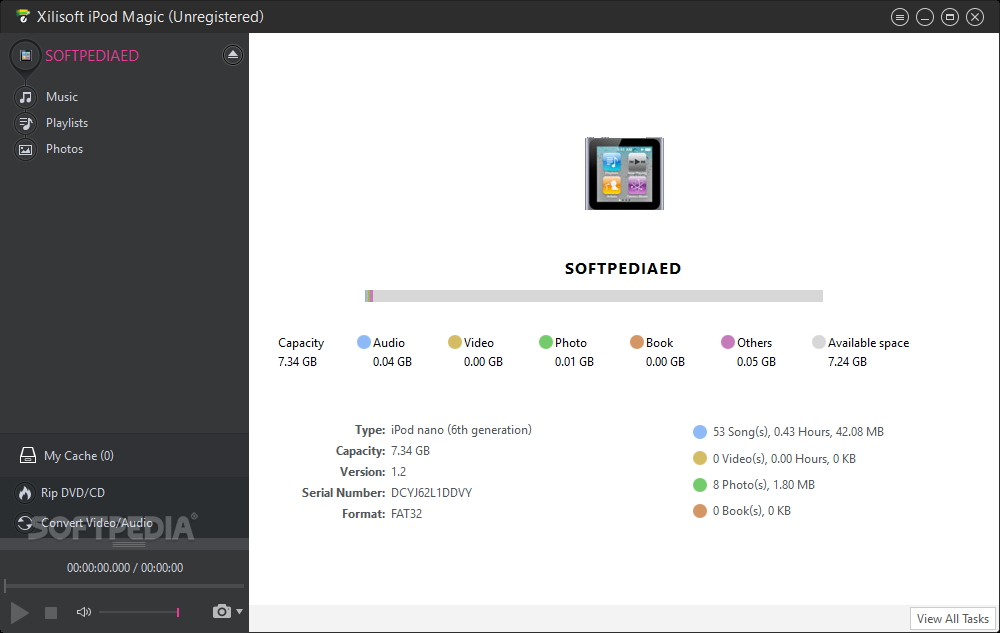Expand the snapshot options dropdown arrow
Screen dimensions: 1000x633
240,611
